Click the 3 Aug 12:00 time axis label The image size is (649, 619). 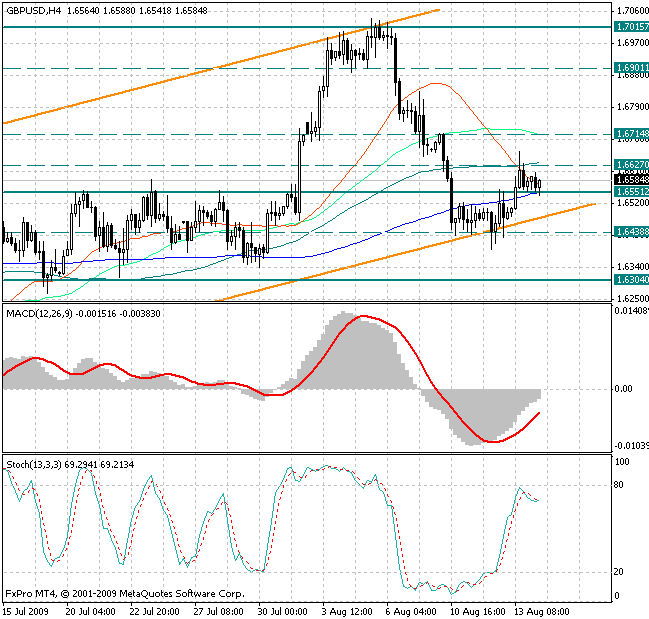click(348, 610)
